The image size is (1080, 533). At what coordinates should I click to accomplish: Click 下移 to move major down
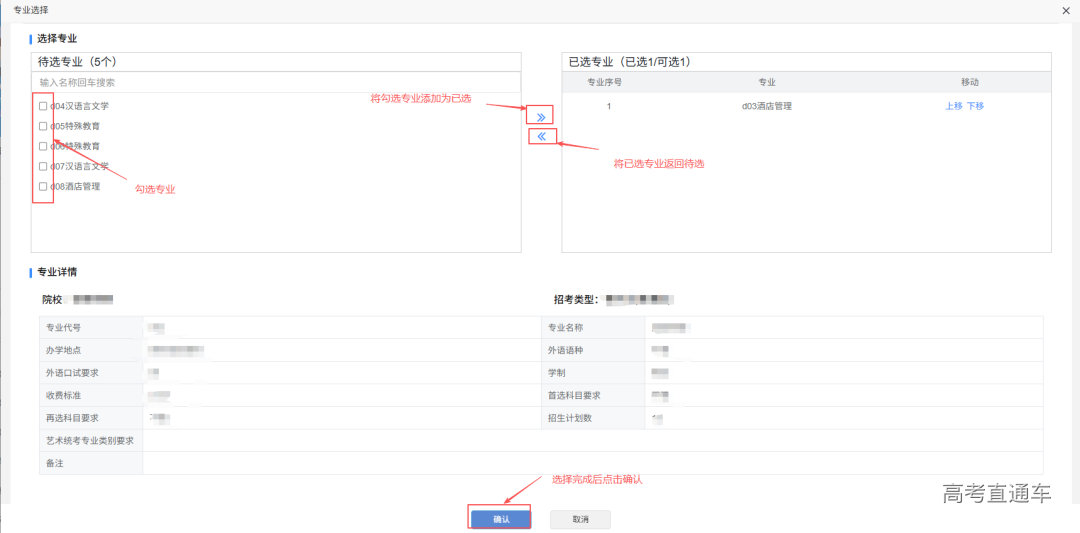coord(975,106)
